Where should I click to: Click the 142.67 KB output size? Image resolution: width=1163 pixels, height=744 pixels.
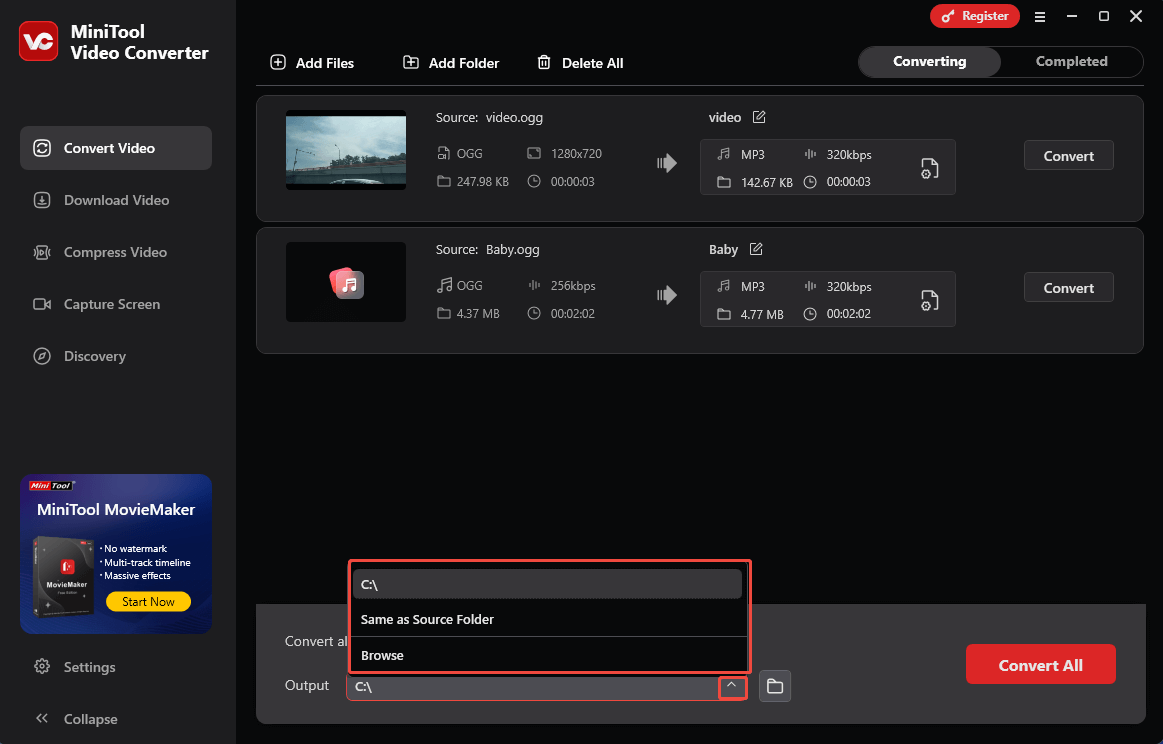(766, 182)
